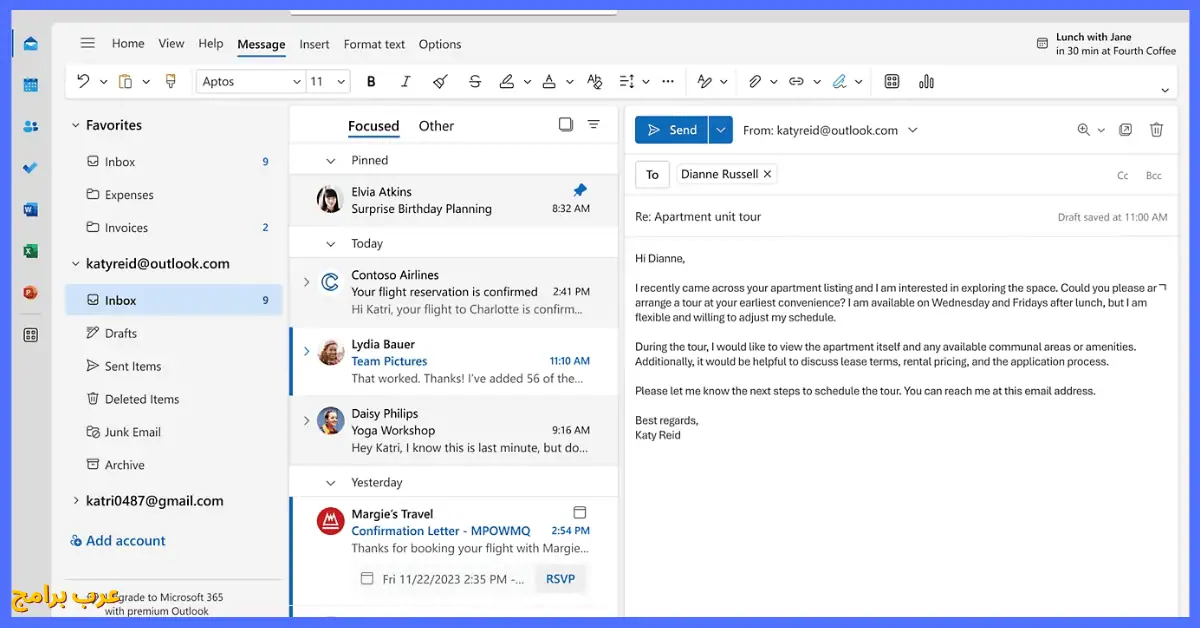Open the Junk Email folder
Screen dimensions: 1200x628
(174, 432)
